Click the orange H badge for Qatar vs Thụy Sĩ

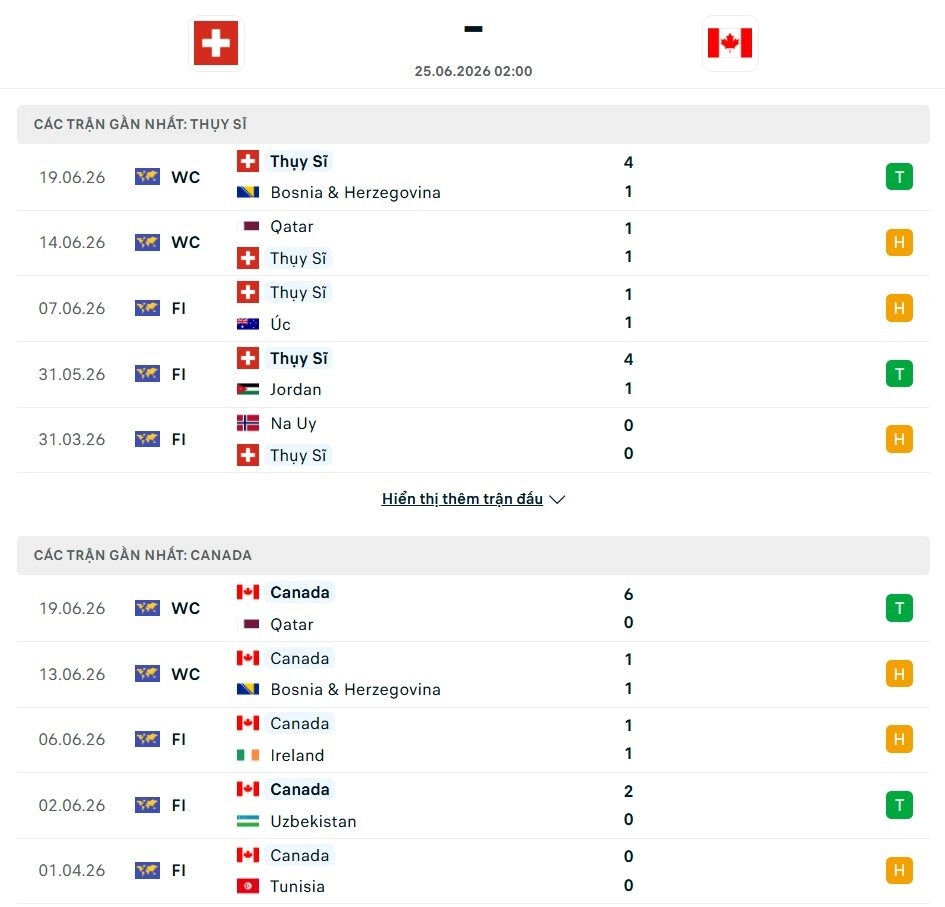899,242
